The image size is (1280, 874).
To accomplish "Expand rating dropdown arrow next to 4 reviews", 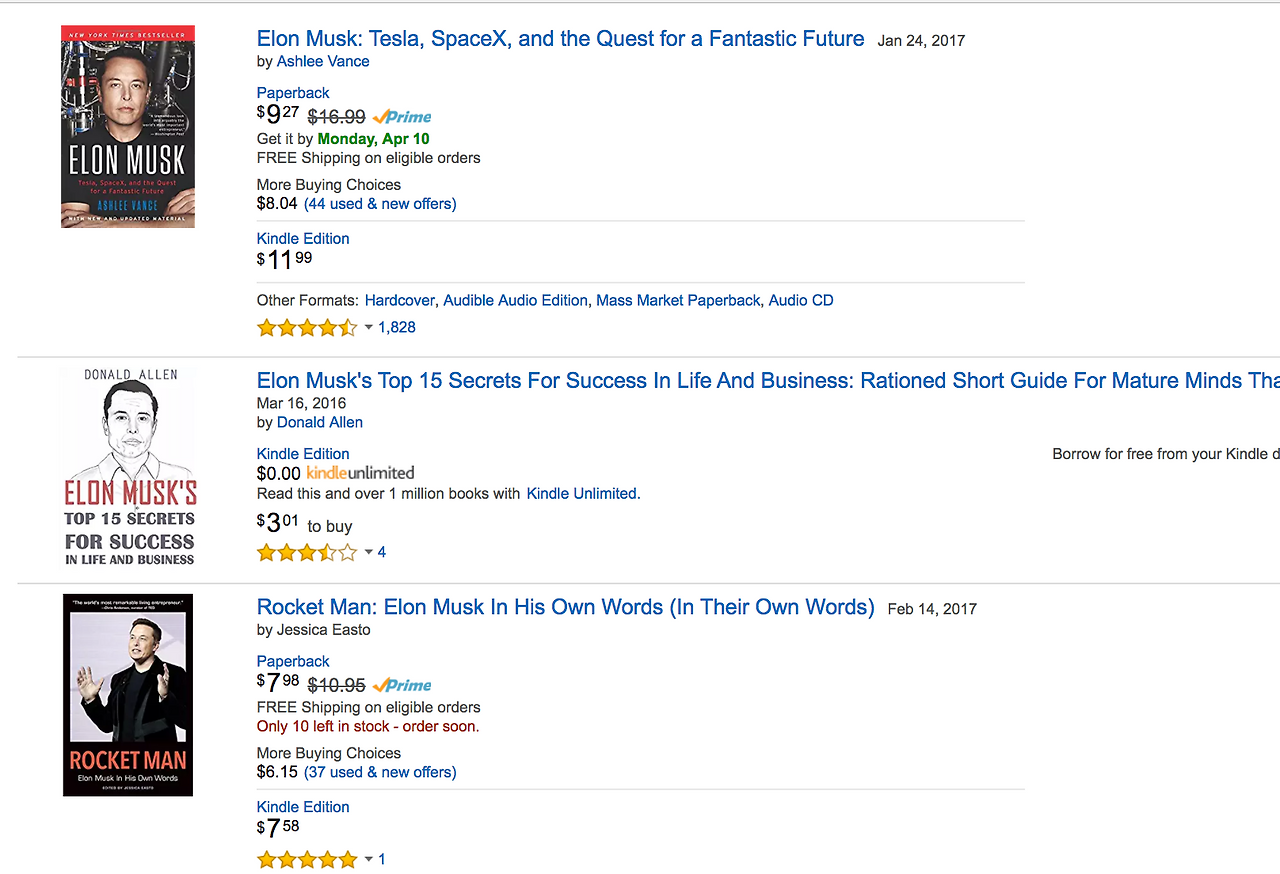I will [x=368, y=552].
